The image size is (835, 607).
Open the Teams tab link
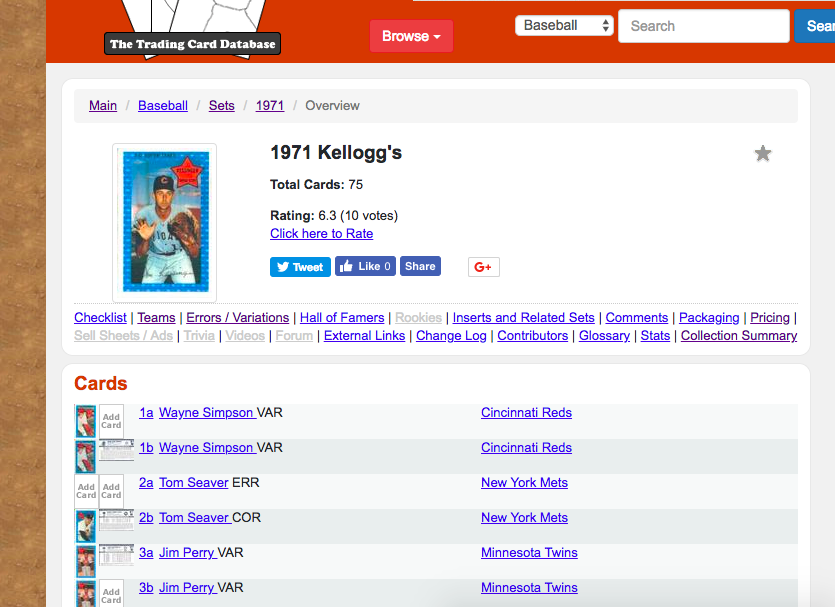click(157, 317)
